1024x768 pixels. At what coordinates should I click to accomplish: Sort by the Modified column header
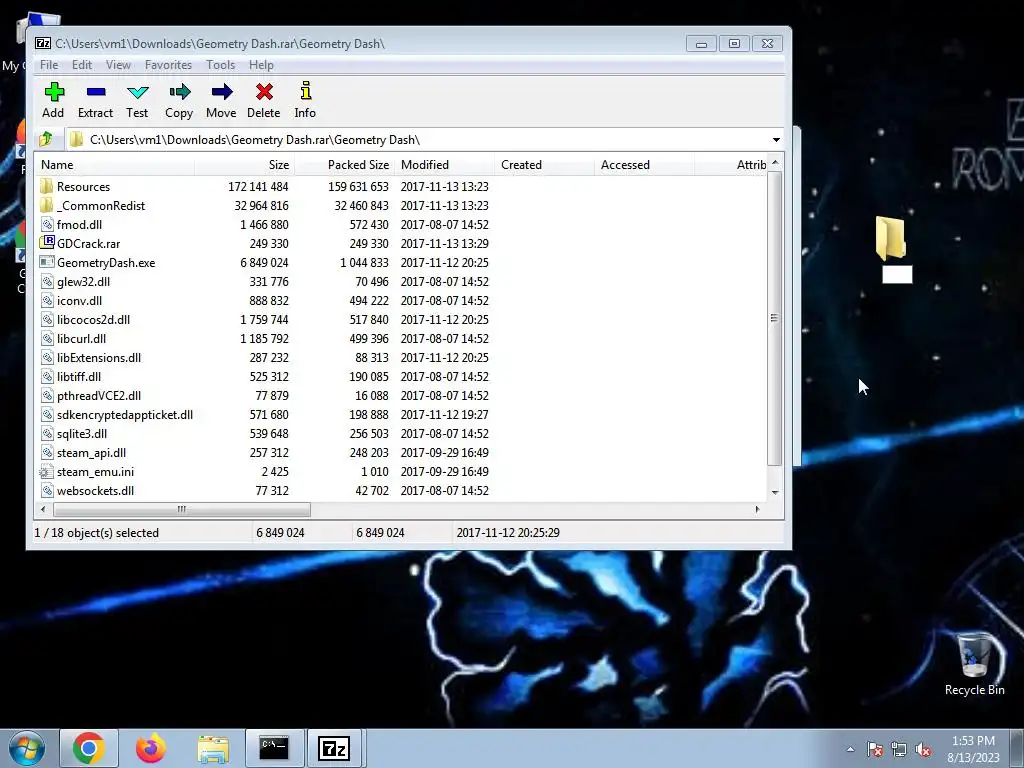pos(444,165)
